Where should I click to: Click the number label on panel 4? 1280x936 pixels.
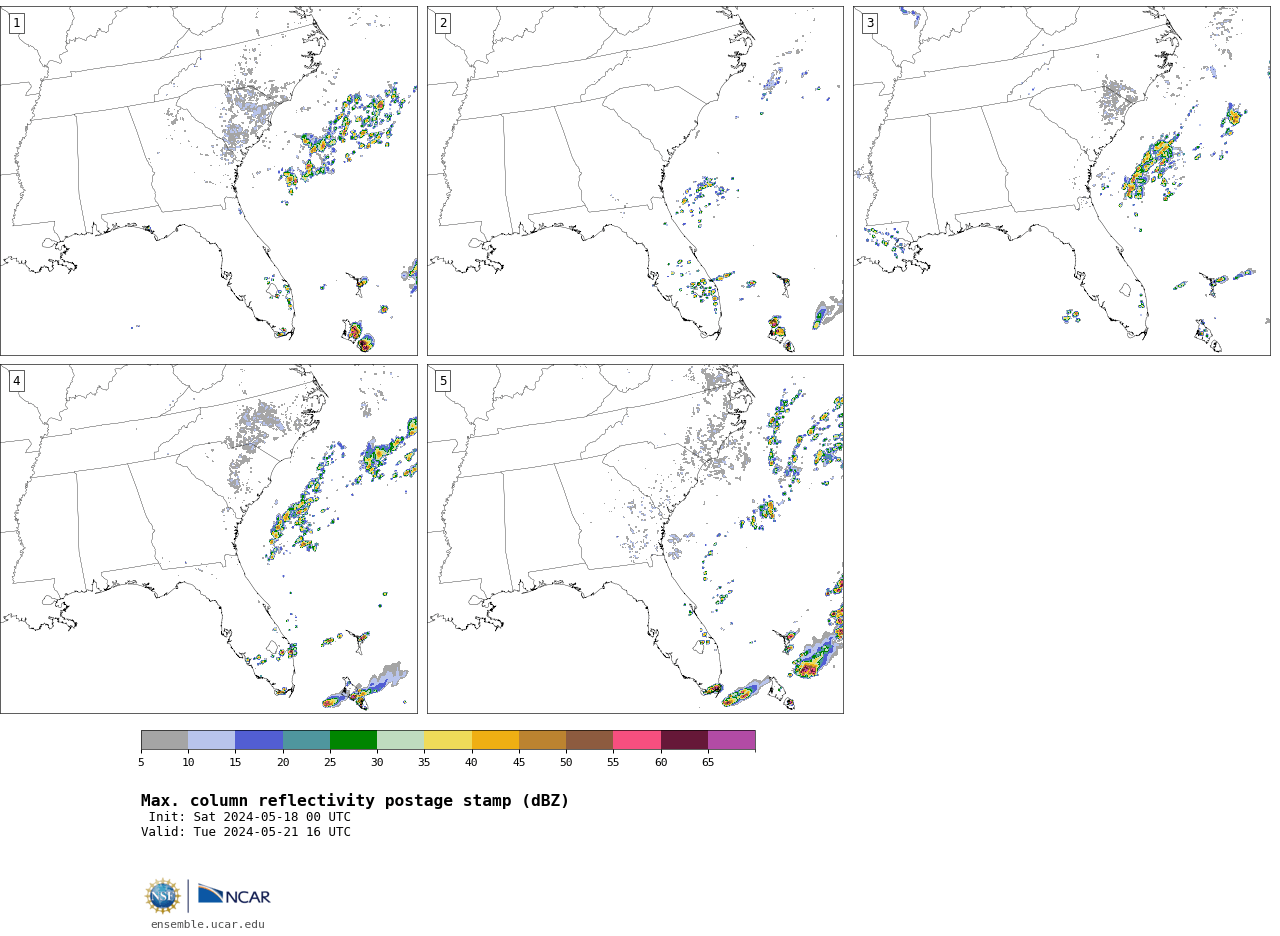click(x=16, y=381)
